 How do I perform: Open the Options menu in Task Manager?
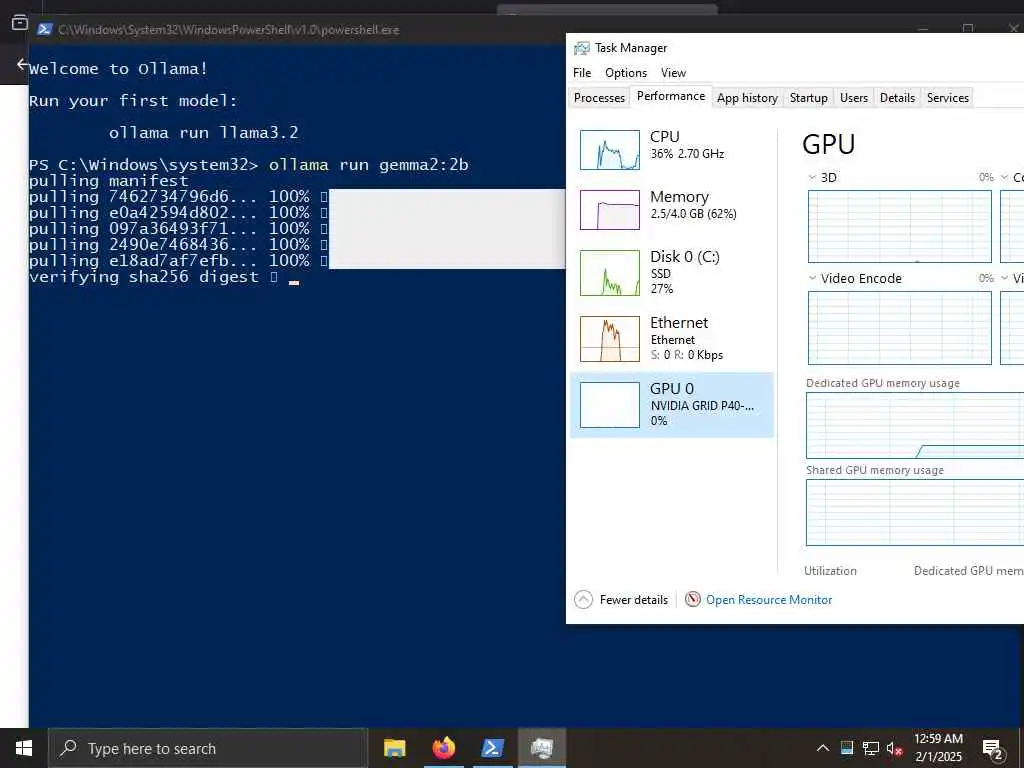(626, 72)
